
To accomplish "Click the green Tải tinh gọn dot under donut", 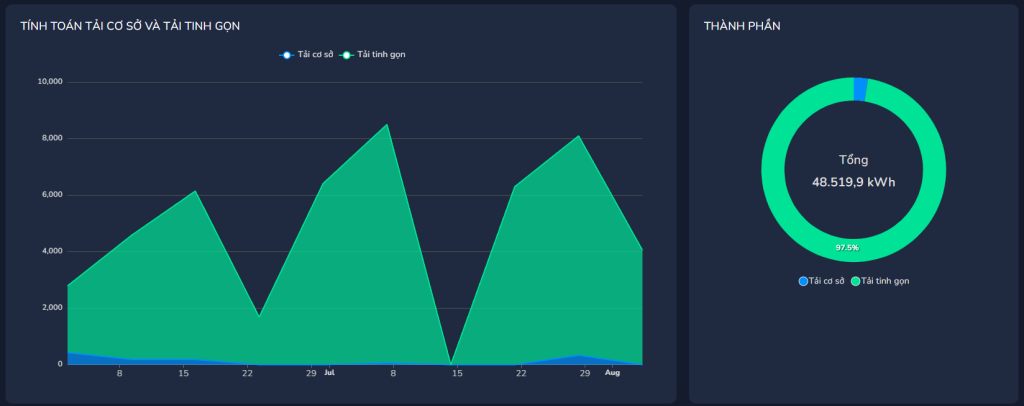I will 855,281.
